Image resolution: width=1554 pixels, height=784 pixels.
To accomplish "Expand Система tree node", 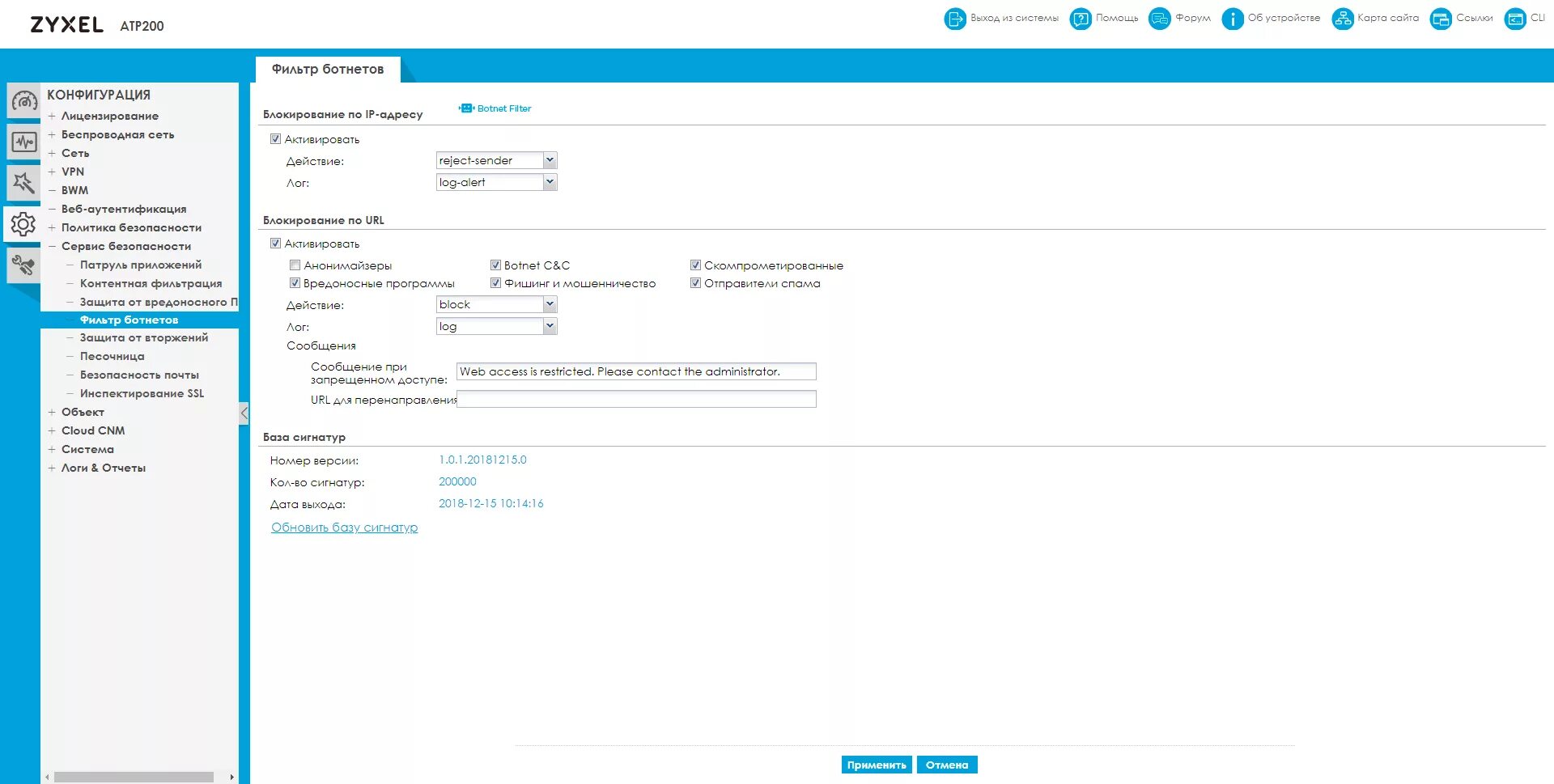I will click(x=52, y=450).
